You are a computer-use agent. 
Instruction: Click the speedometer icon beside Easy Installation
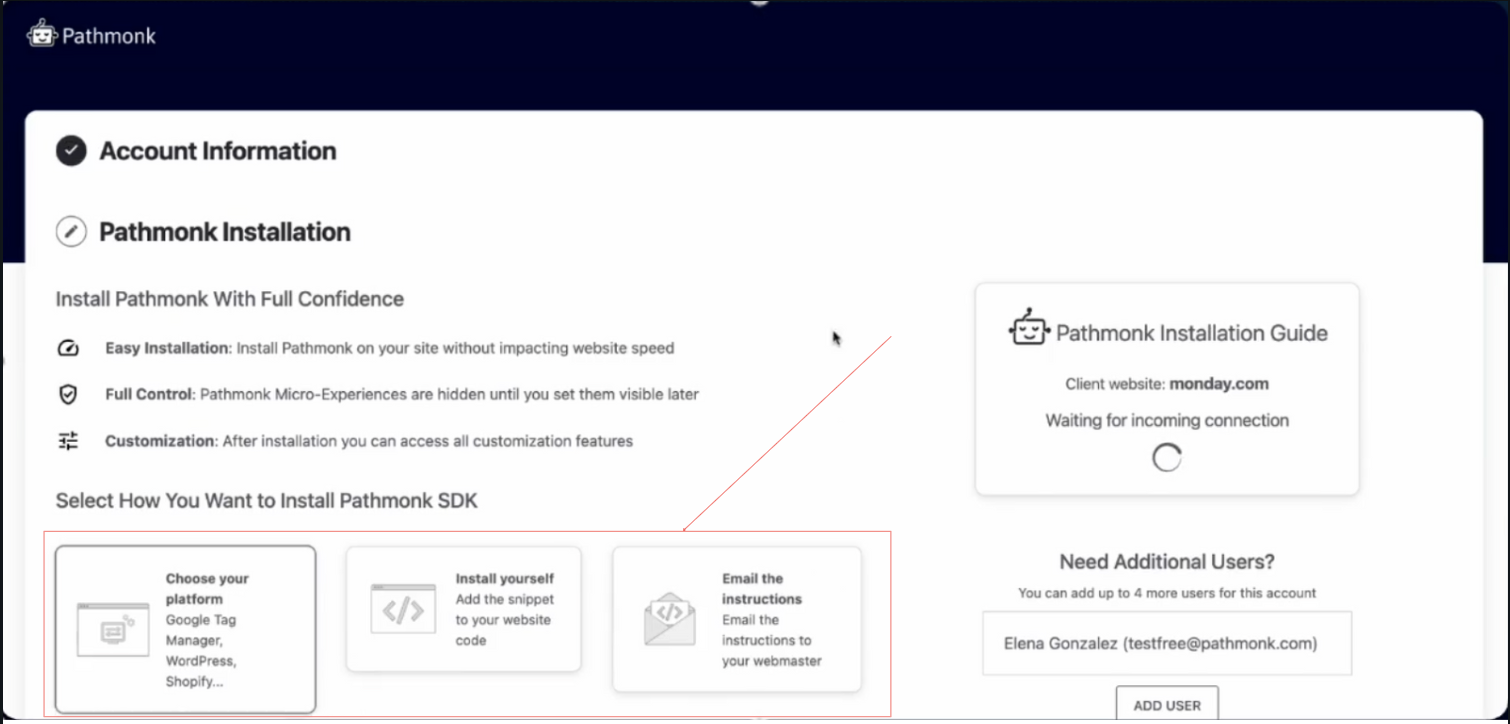pos(68,349)
